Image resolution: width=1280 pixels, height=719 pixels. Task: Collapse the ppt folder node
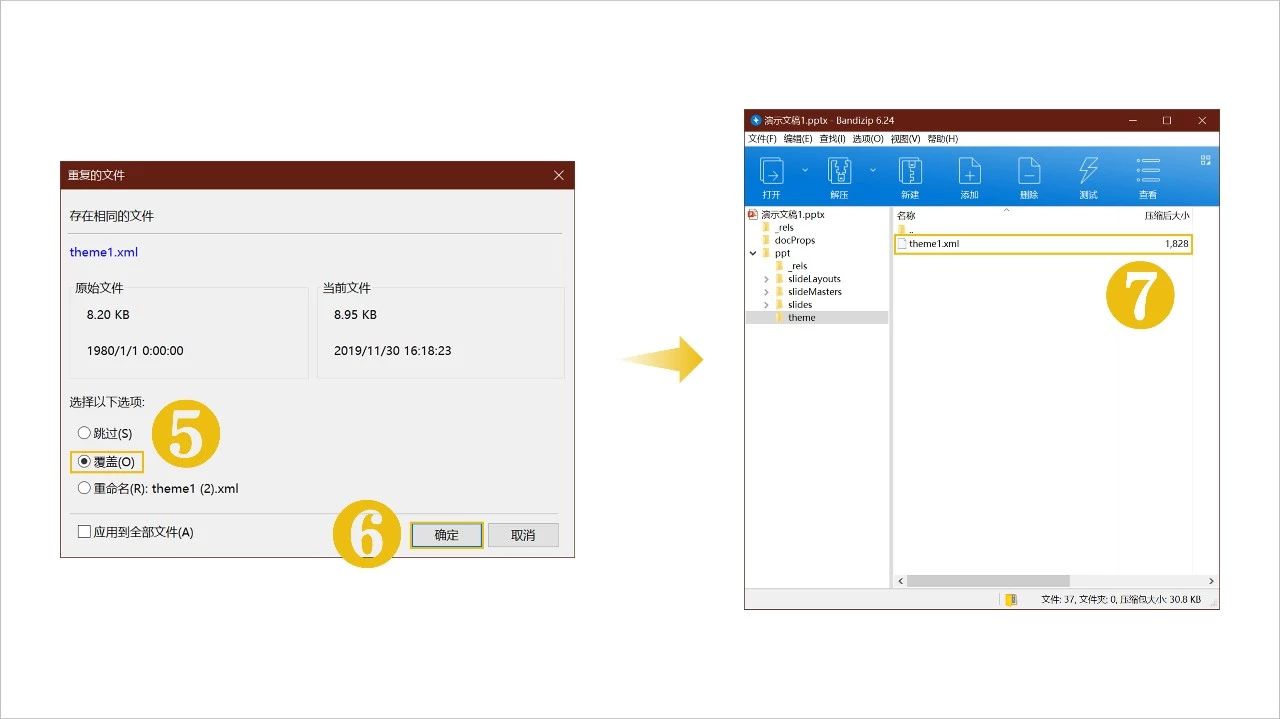753,254
